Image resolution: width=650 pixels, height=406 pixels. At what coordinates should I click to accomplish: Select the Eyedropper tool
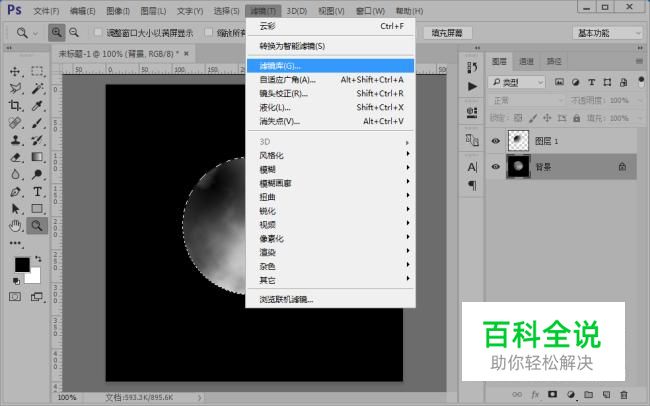[37, 106]
